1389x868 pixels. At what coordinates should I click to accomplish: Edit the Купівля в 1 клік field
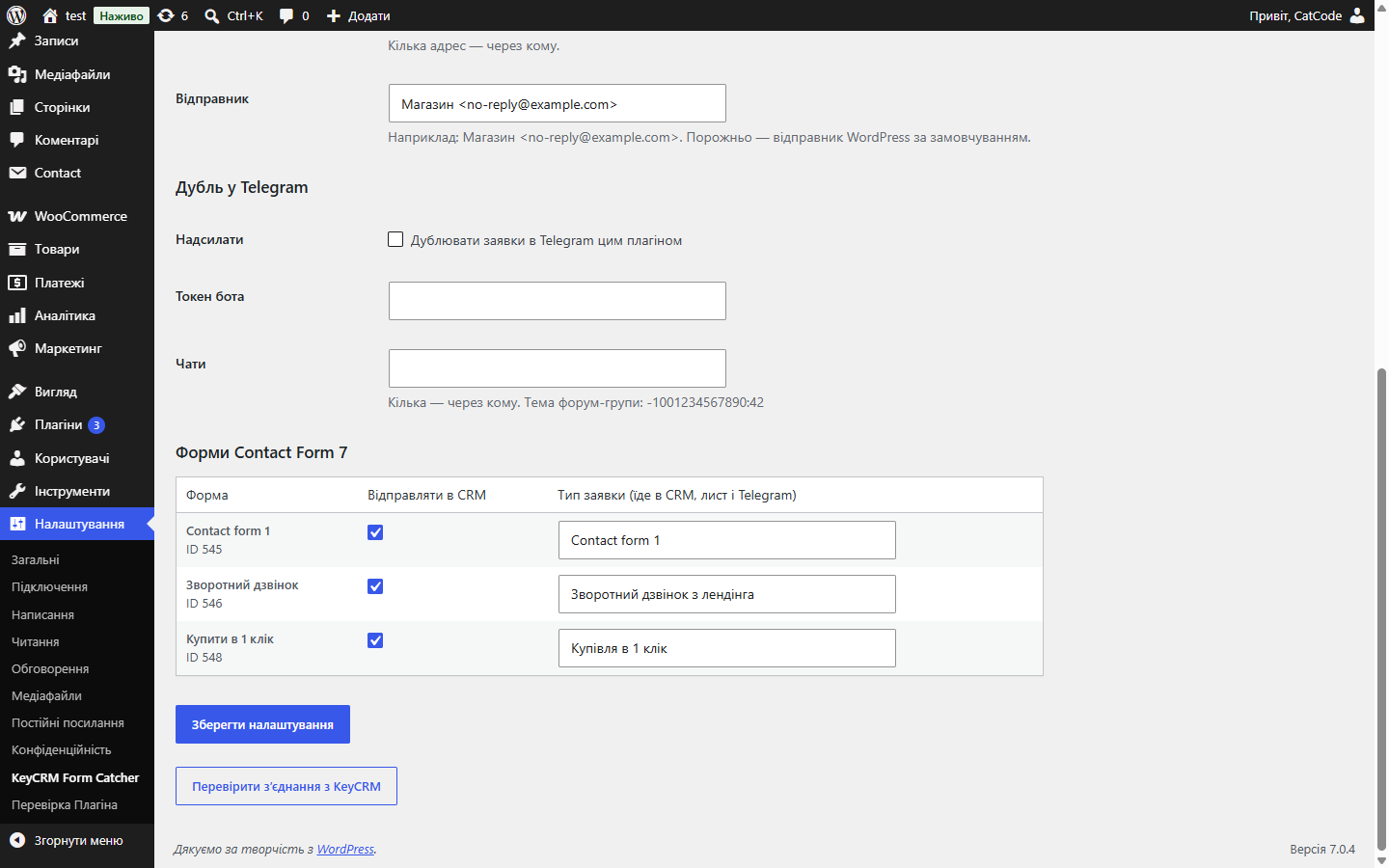coord(727,648)
